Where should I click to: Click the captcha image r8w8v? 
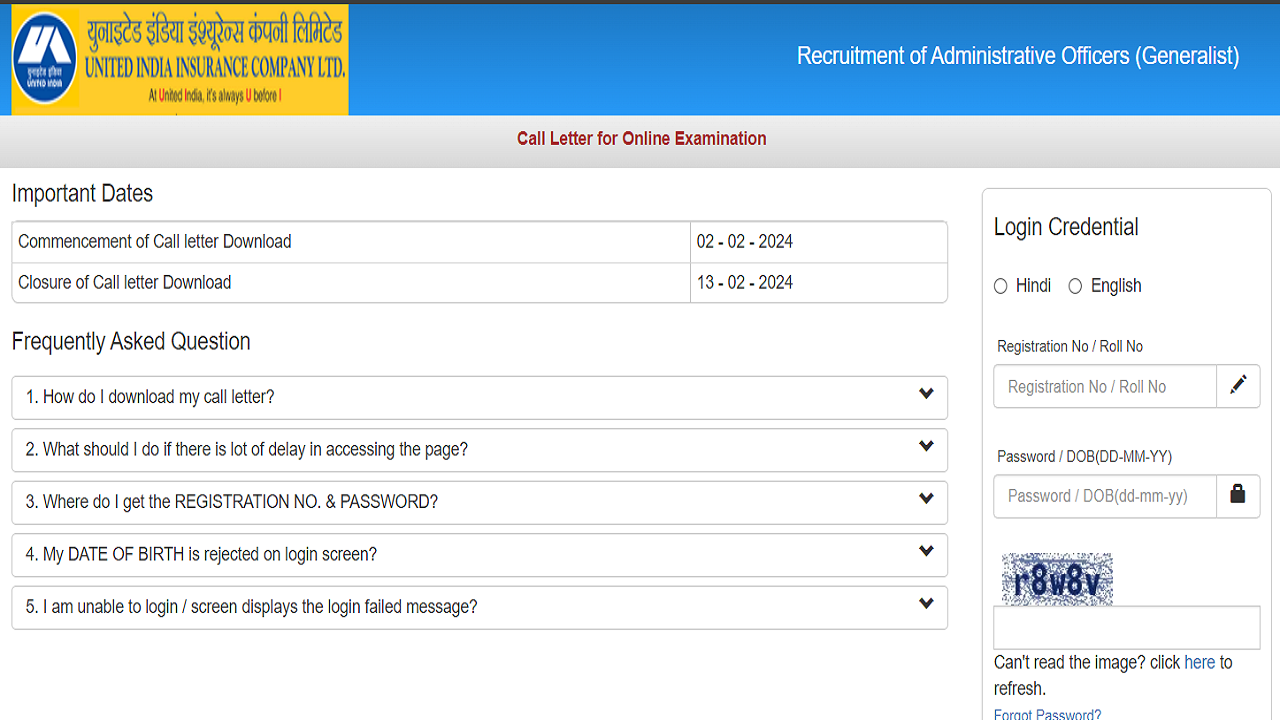pyautogui.click(x=1057, y=579)
